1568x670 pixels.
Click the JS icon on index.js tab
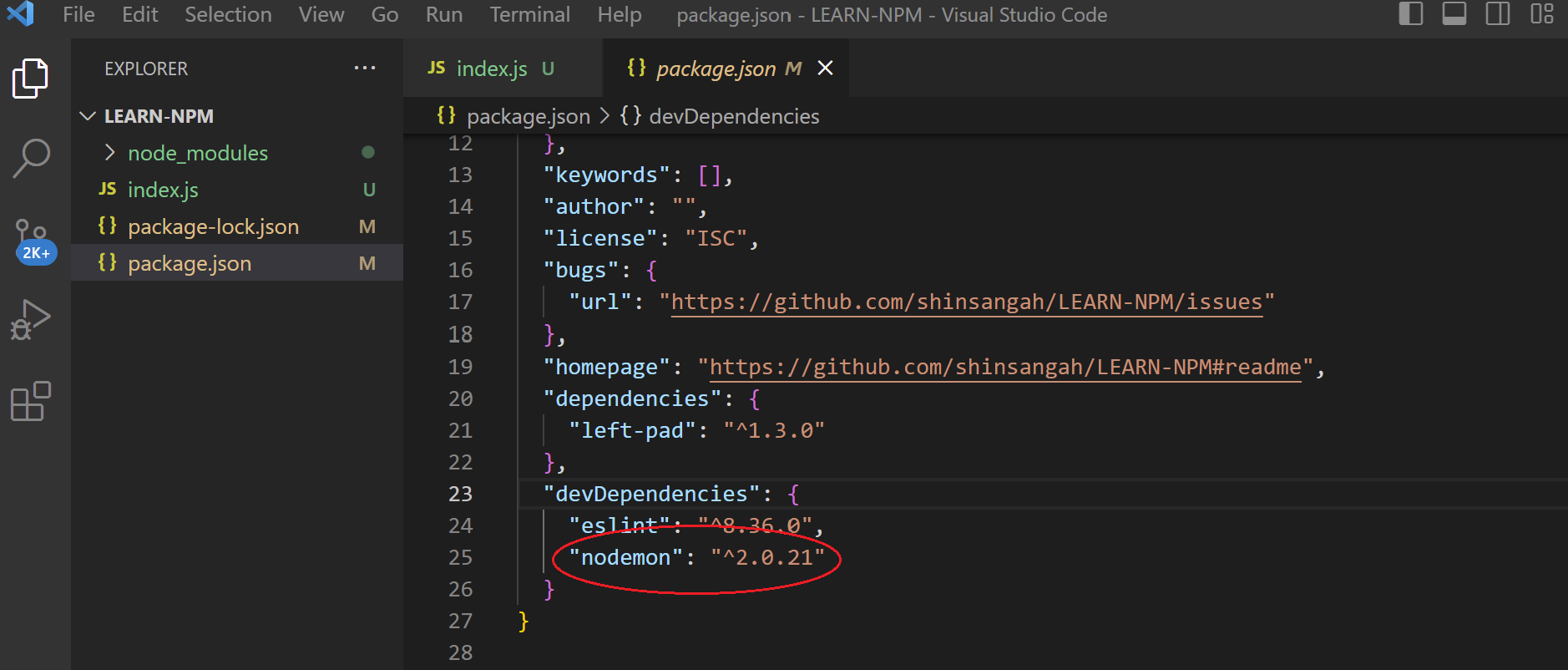(437, 68)
